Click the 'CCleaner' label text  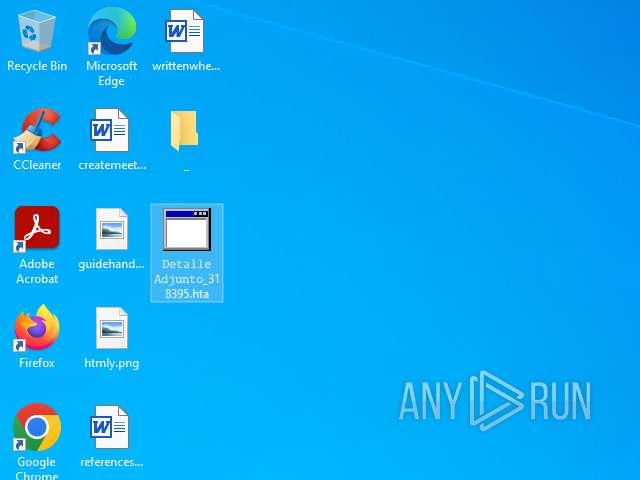37,165
